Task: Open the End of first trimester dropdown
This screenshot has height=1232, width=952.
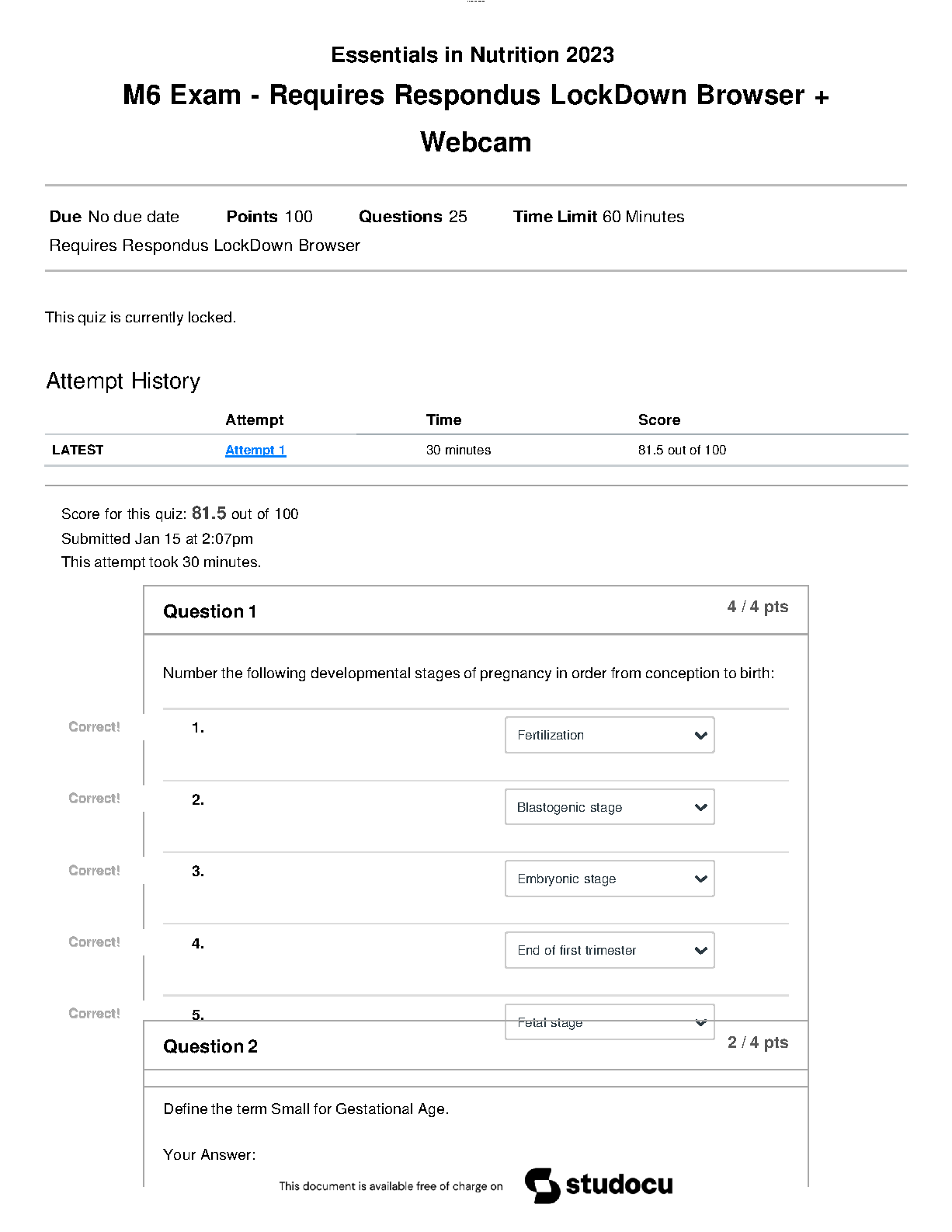Action: 610,950
